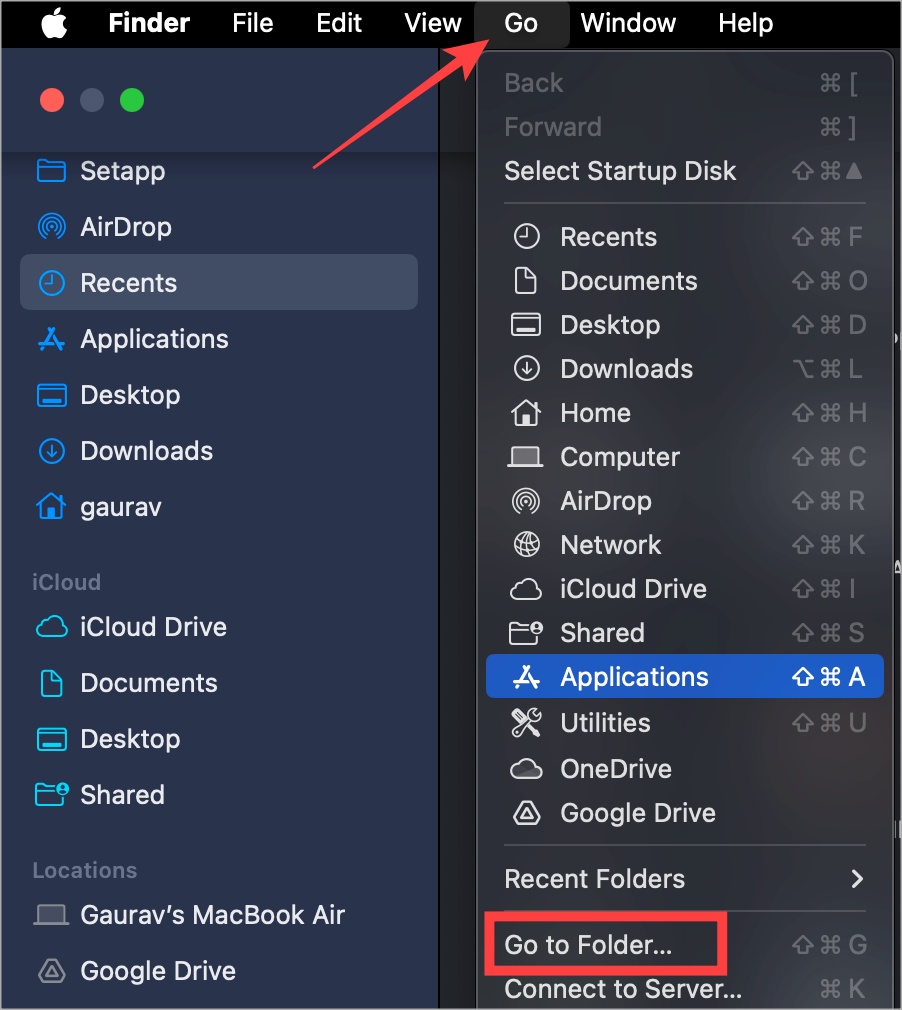Viewport: 902px width, 1010px height.
Task: Click the AirDrop icon in Go menu
Action: [x=526, y=500]
